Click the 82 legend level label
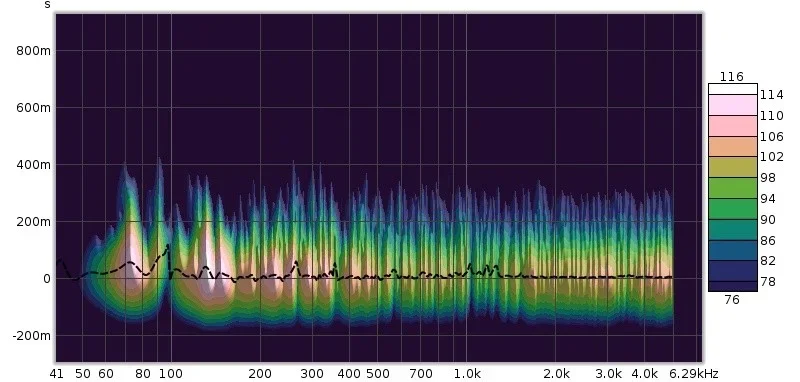This screenshot has width=800, height=382. click(768, 261)
